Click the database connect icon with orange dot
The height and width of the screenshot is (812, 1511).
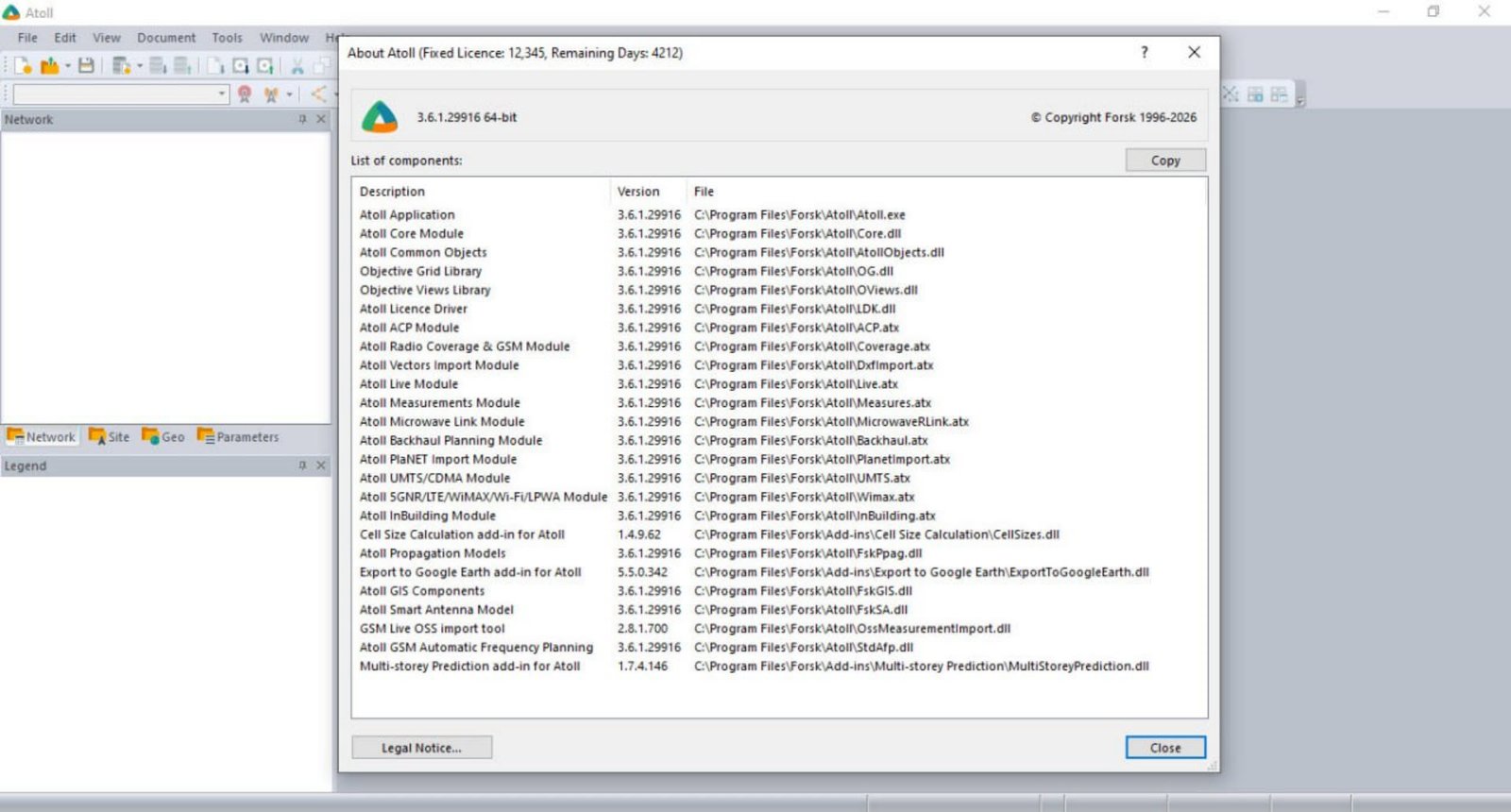tap(122, 65)
